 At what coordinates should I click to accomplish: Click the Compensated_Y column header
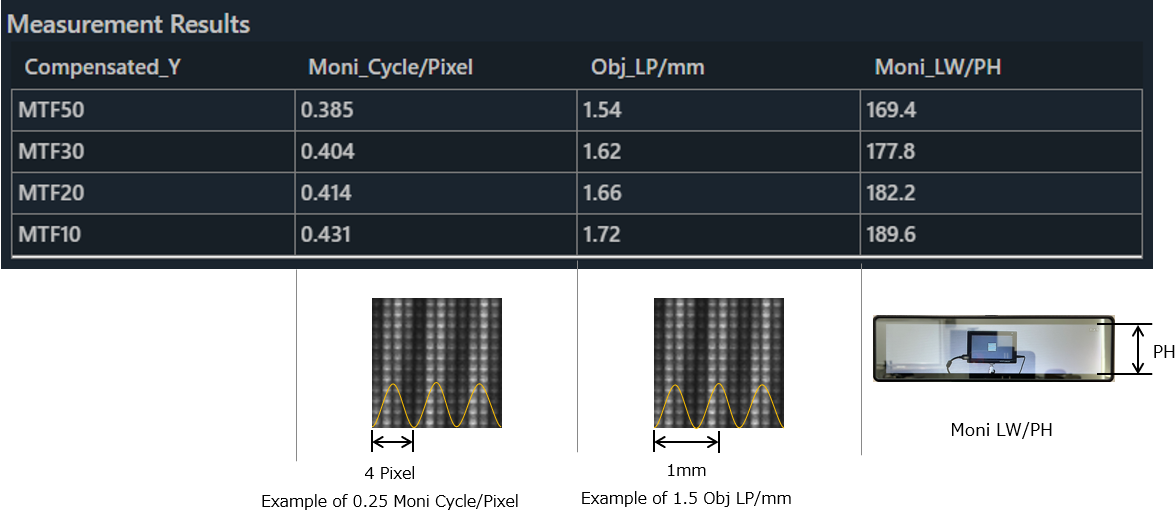(x=103, y=68)
